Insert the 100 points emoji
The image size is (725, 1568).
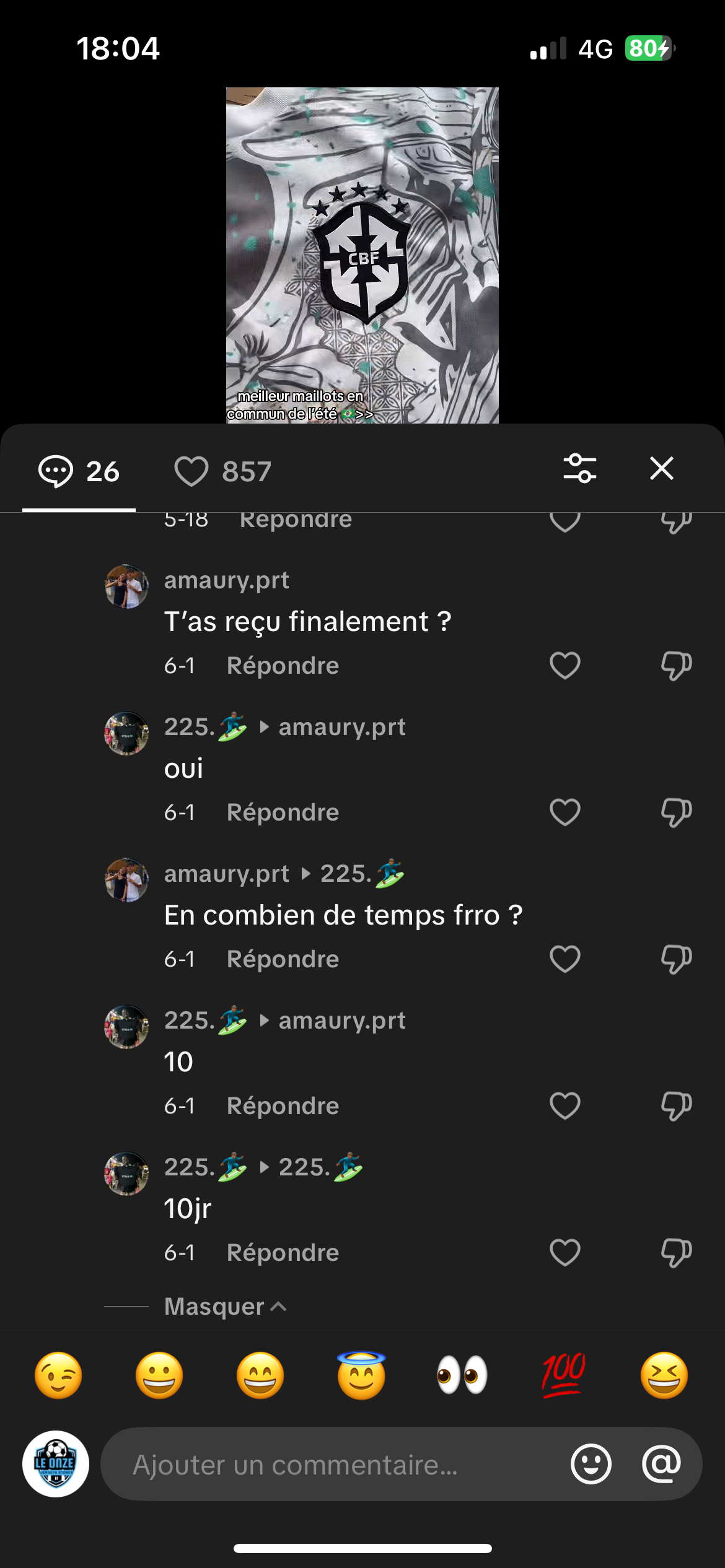[x=563, y=1375]
